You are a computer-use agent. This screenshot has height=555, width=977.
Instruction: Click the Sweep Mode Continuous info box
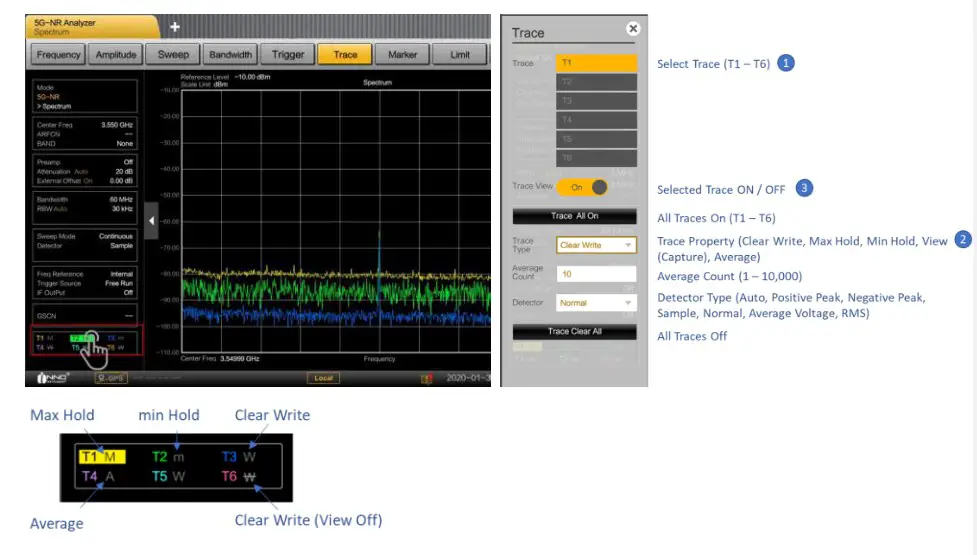(x=85, y=245)
